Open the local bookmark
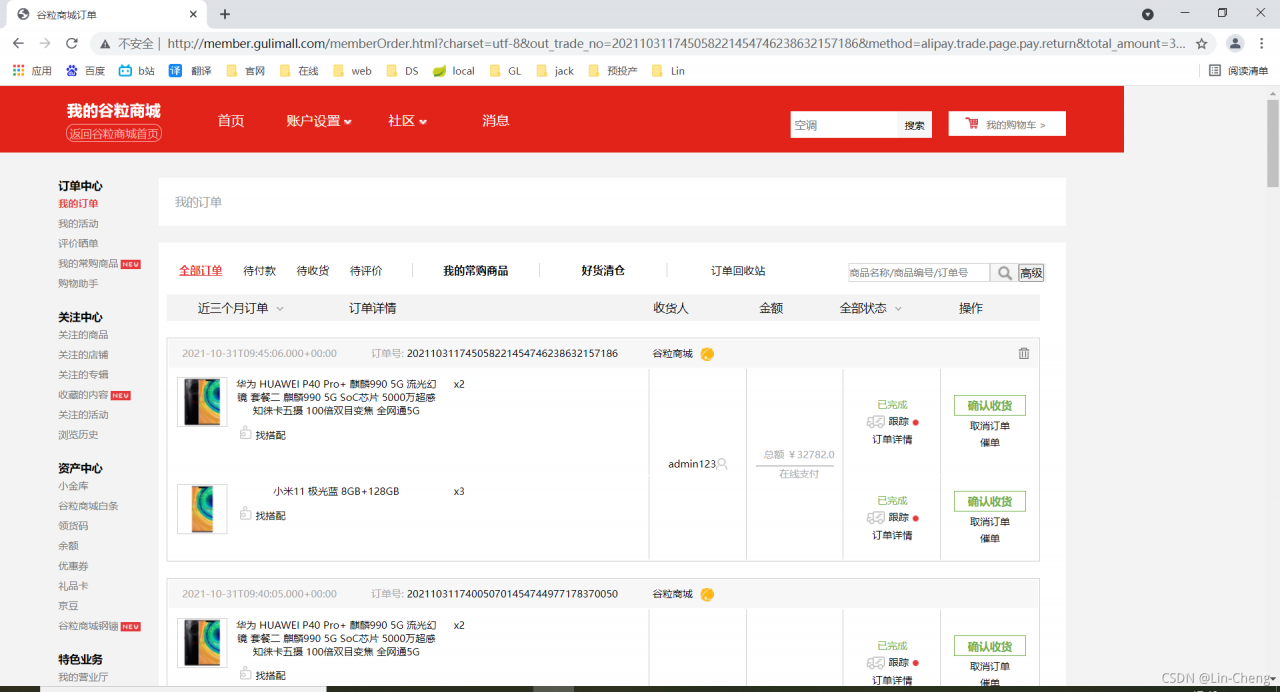 tap(454, 71)
